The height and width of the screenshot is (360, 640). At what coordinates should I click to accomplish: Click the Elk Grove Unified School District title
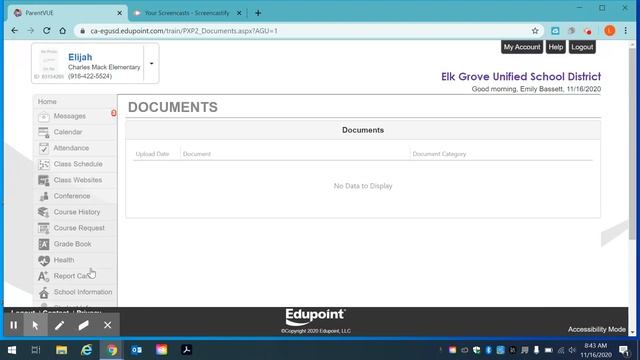coord(521,76)
